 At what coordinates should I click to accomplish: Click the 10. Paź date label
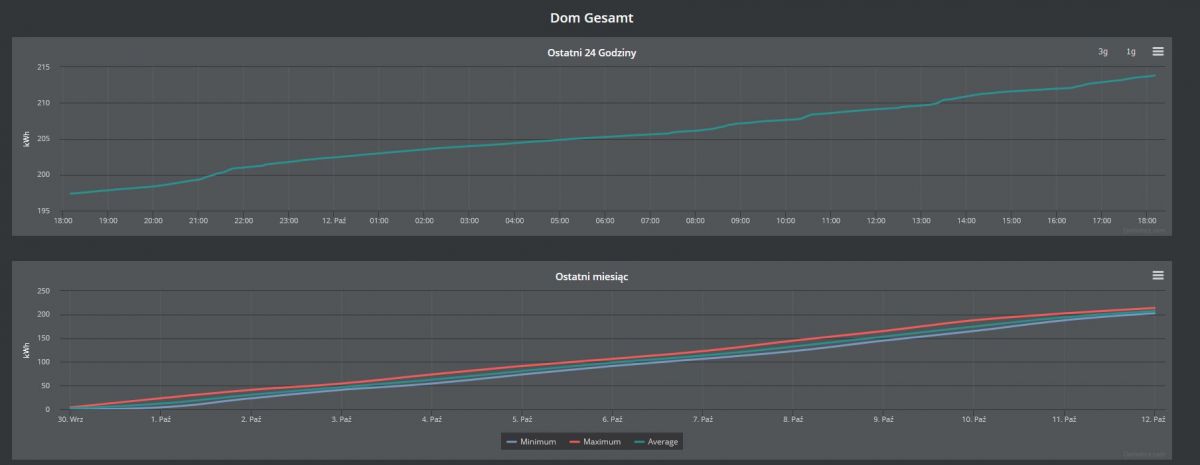pos(974,419)
